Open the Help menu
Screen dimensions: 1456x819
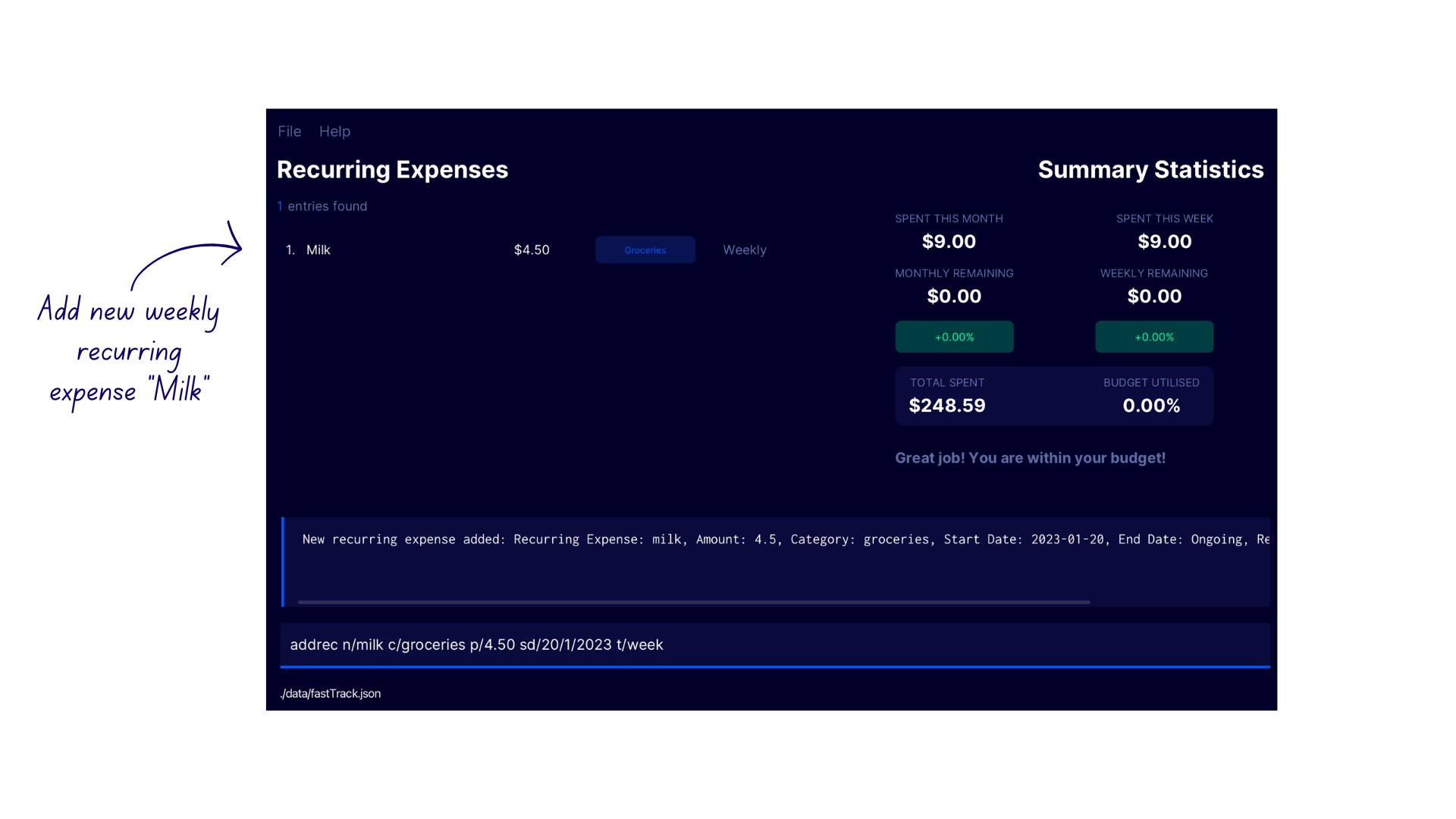coord(334,131)
